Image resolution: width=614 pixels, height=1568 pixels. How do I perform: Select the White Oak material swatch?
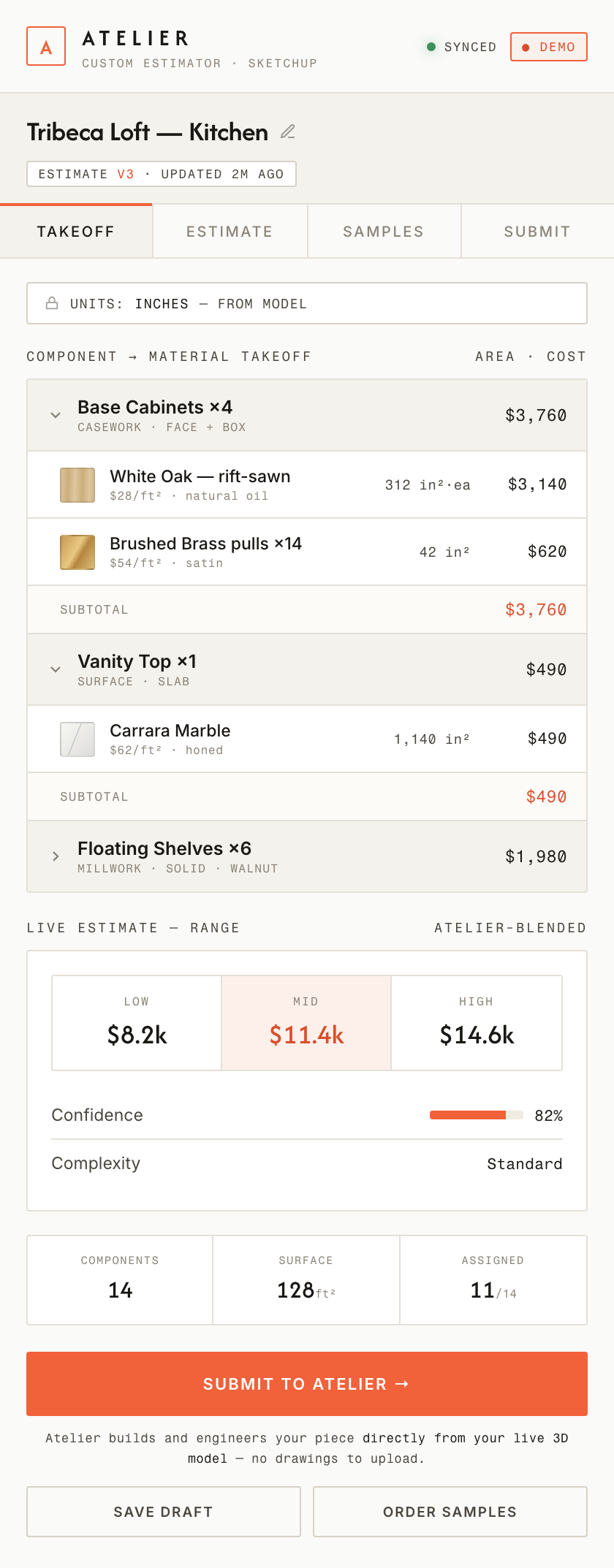(x=77, y=485)
